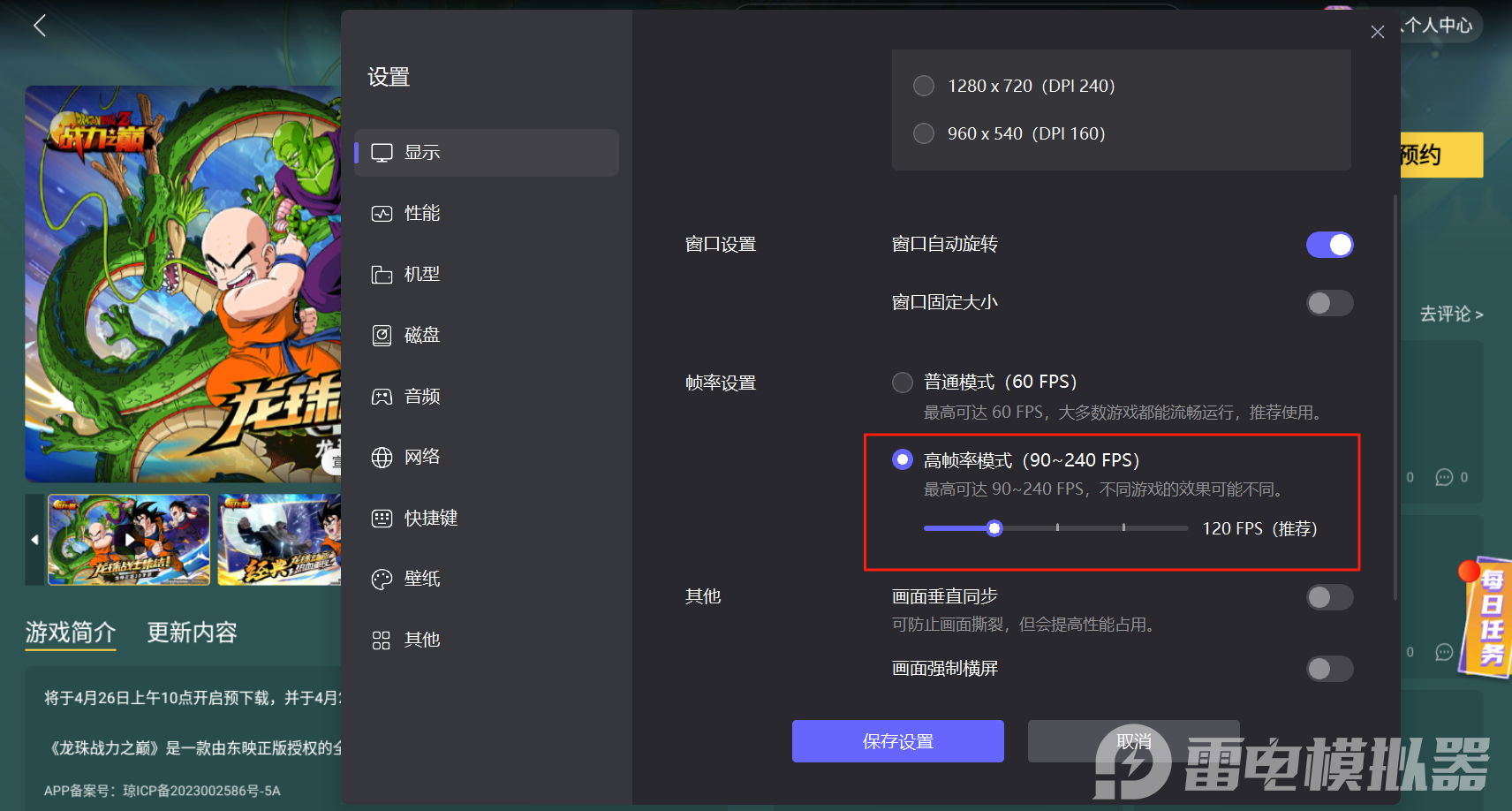Switch to the 更新内容 tab
1512x811 pixels.
[x=192, y=633]
